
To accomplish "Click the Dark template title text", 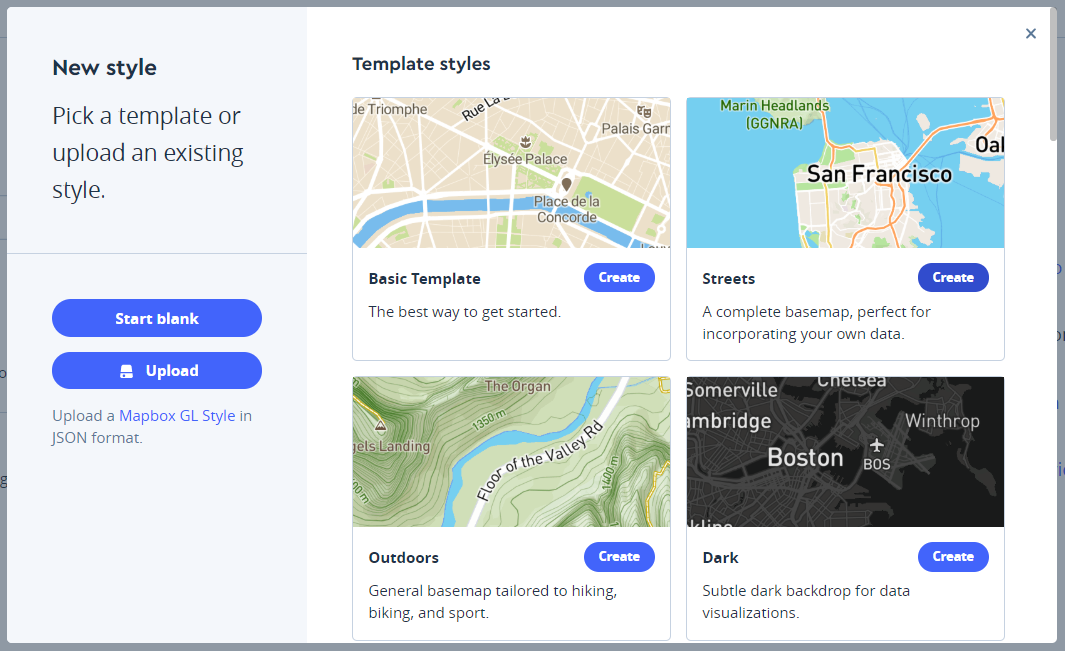I will (721, 557).
